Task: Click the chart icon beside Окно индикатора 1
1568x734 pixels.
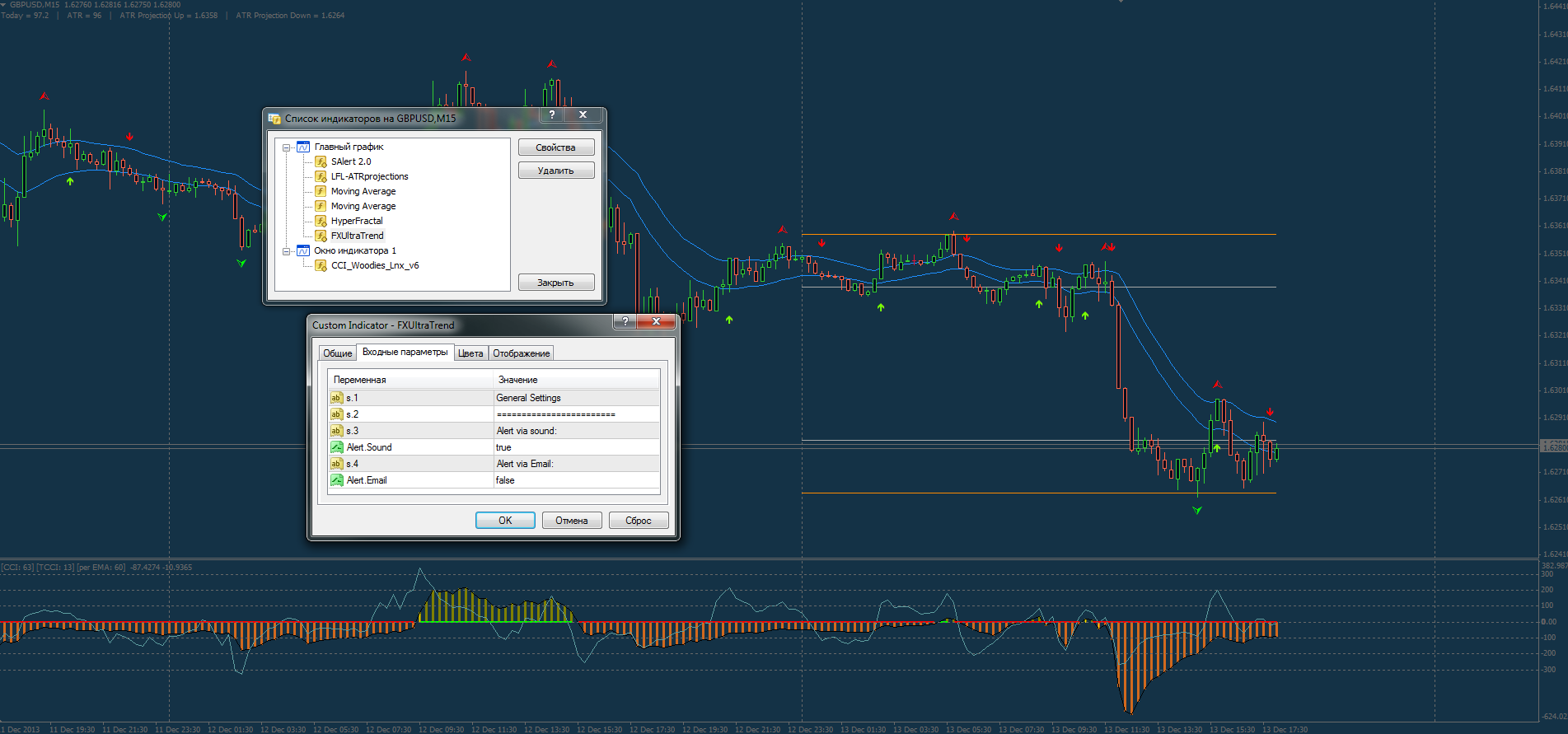Action: point(303,250)
